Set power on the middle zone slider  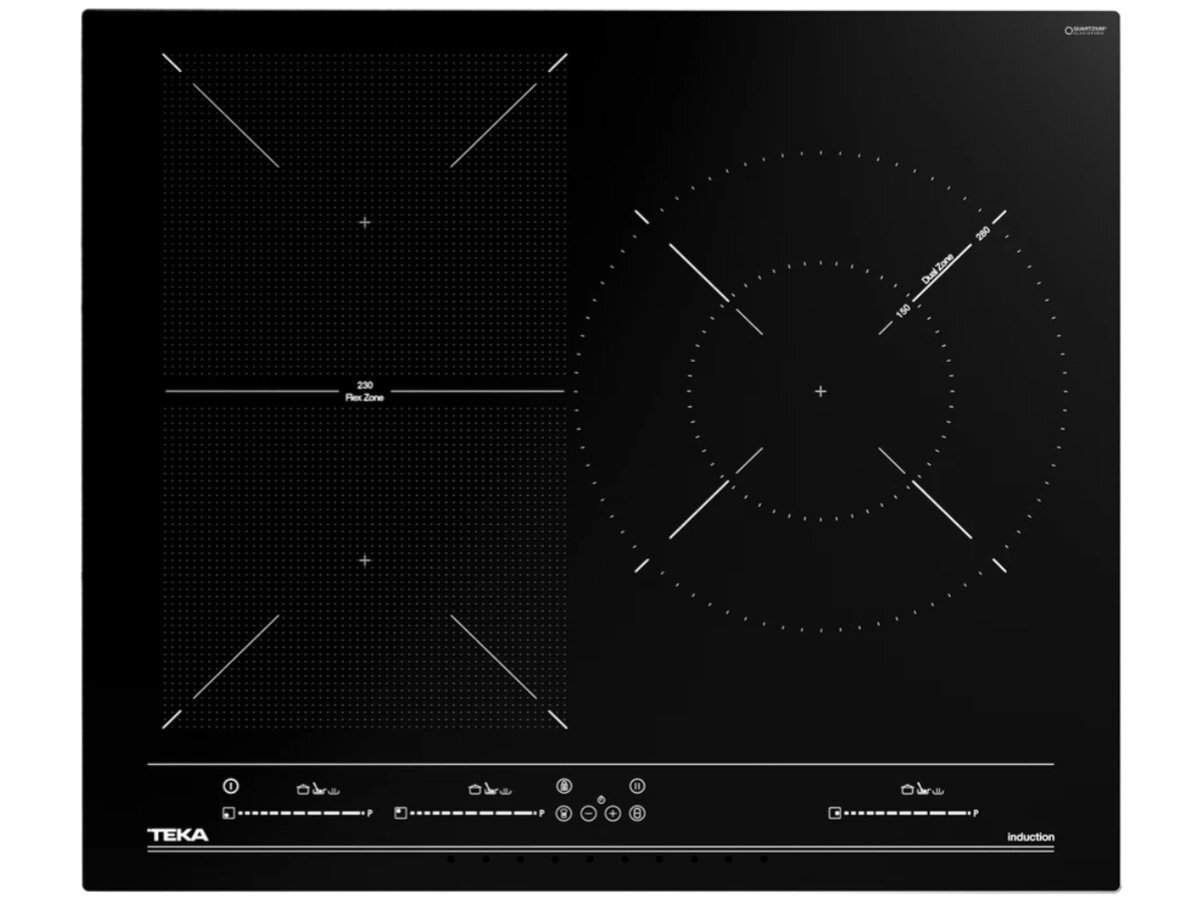click(x=472, y=814)
